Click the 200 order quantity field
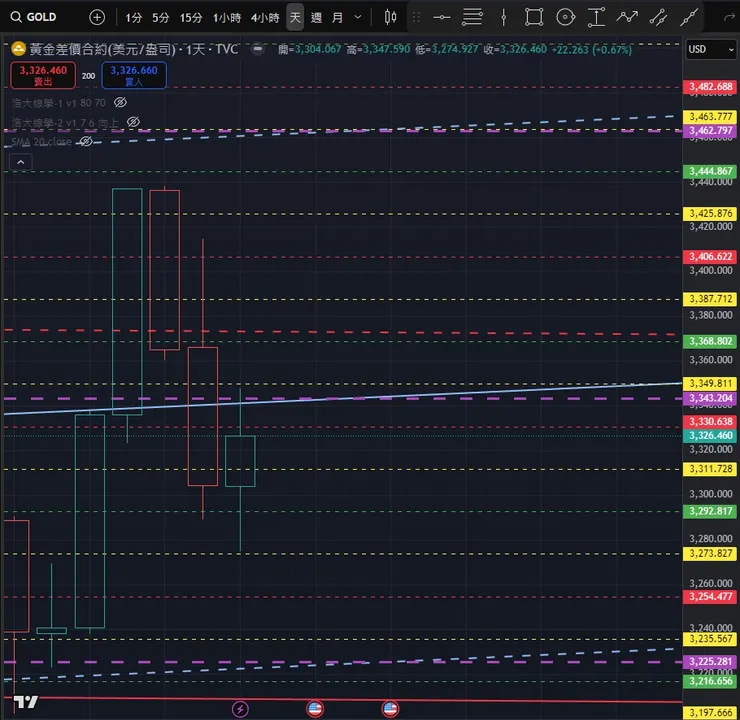The width and height of the screenshot is (740, 720). pyautogui.click(x=88, y=76)
